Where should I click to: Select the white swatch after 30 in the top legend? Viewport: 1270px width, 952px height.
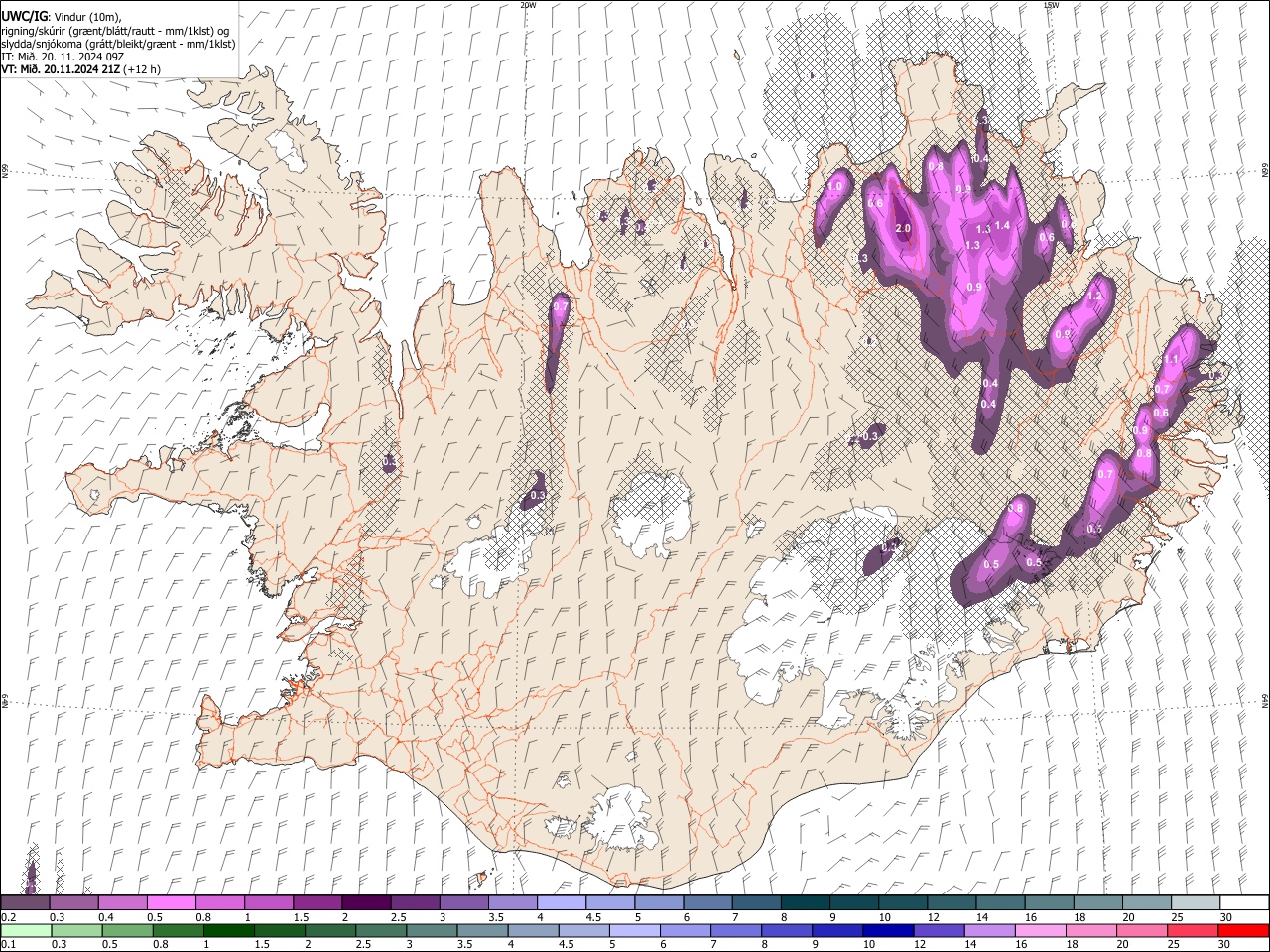(x=1244, y=903)
